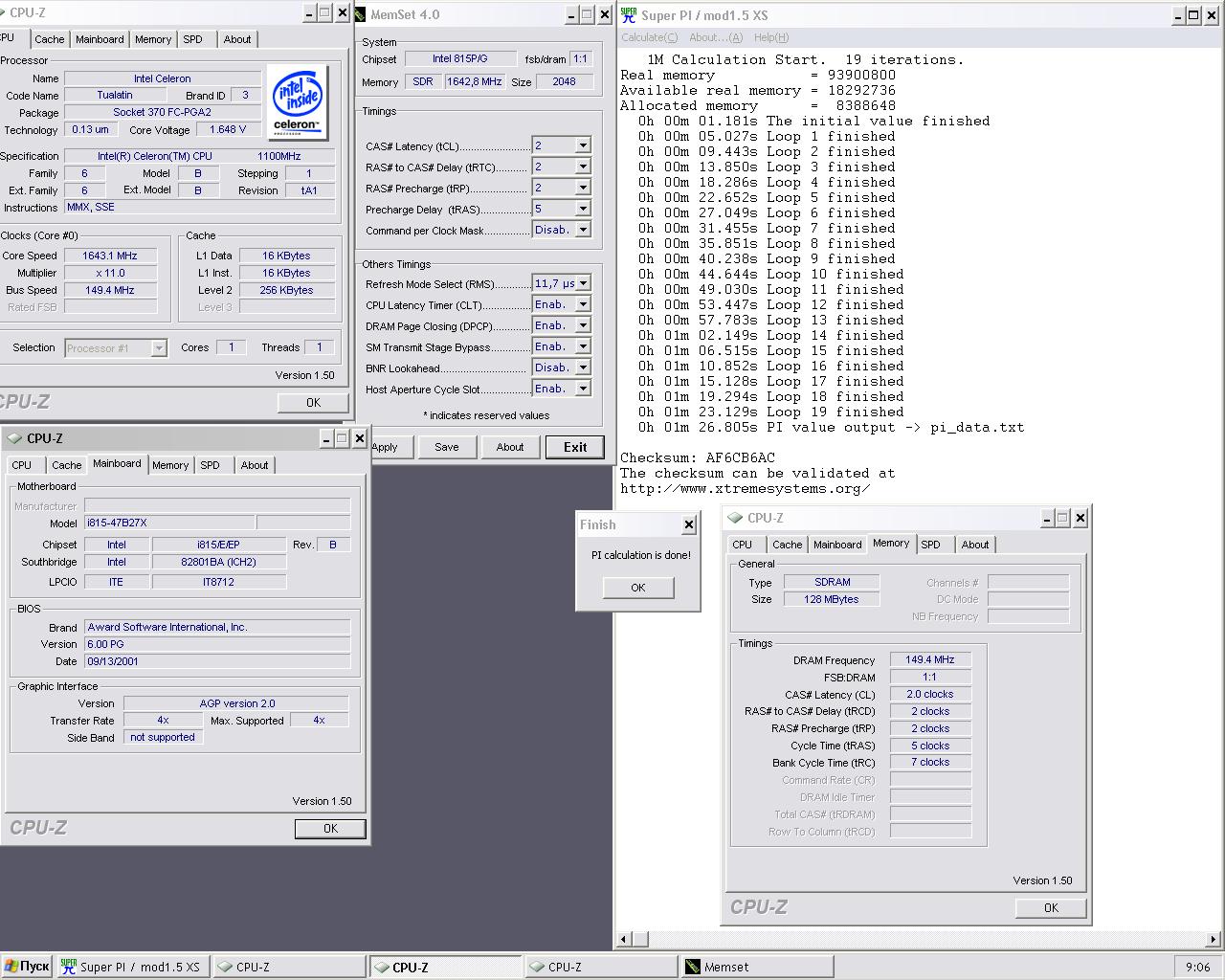Minimize the Super PI window
The width and height of the screenshot is (1225, 980).
tap(1178, 14)
